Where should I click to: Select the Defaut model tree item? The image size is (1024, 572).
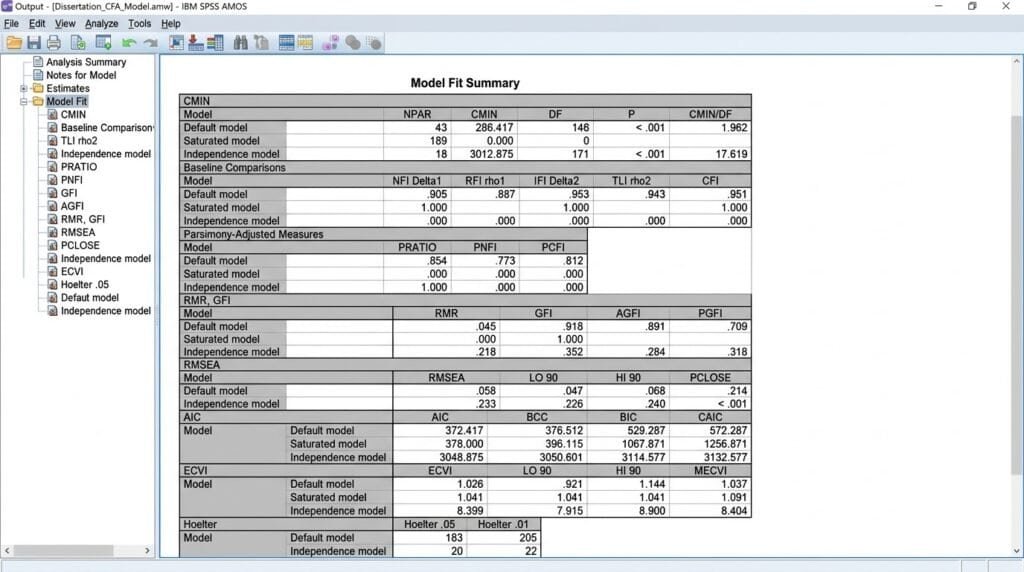90,297
